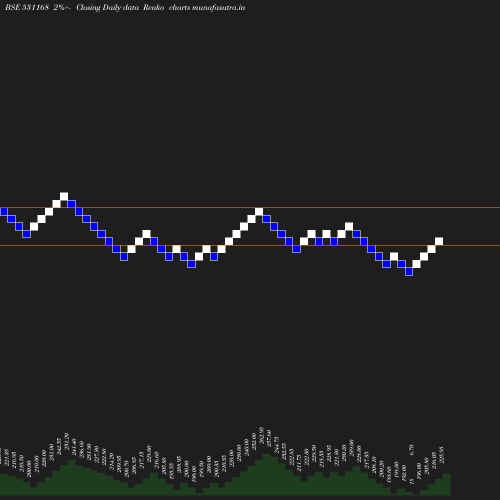Click the '251.20' price label

67,441
